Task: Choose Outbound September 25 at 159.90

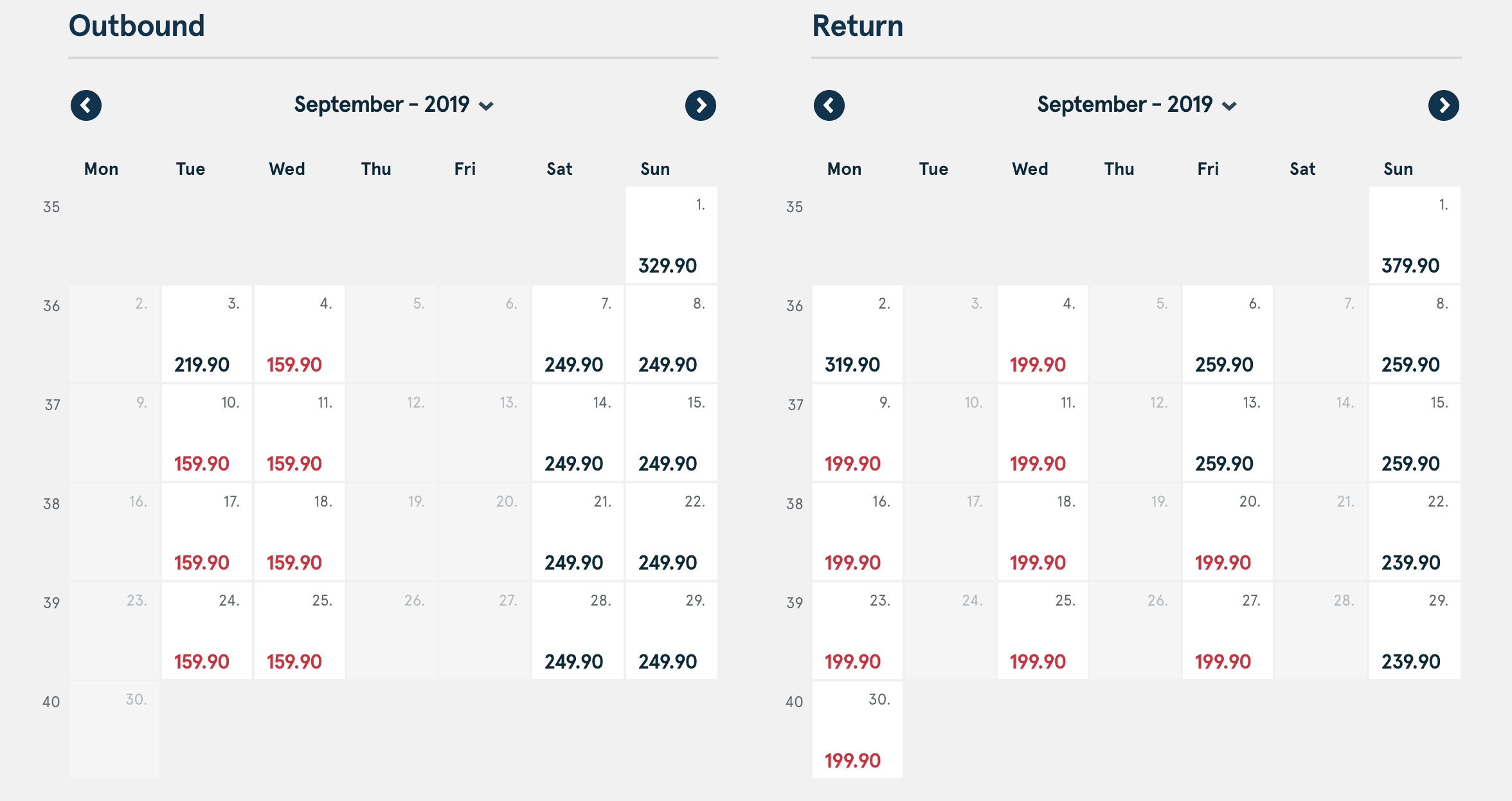Action: click(299, 631)
